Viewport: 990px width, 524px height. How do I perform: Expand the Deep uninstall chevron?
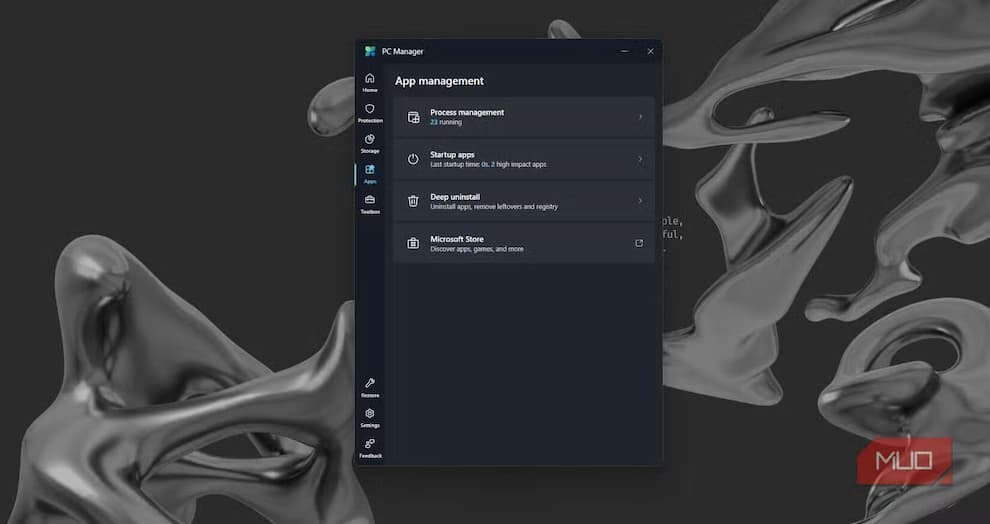pos(640,201)
